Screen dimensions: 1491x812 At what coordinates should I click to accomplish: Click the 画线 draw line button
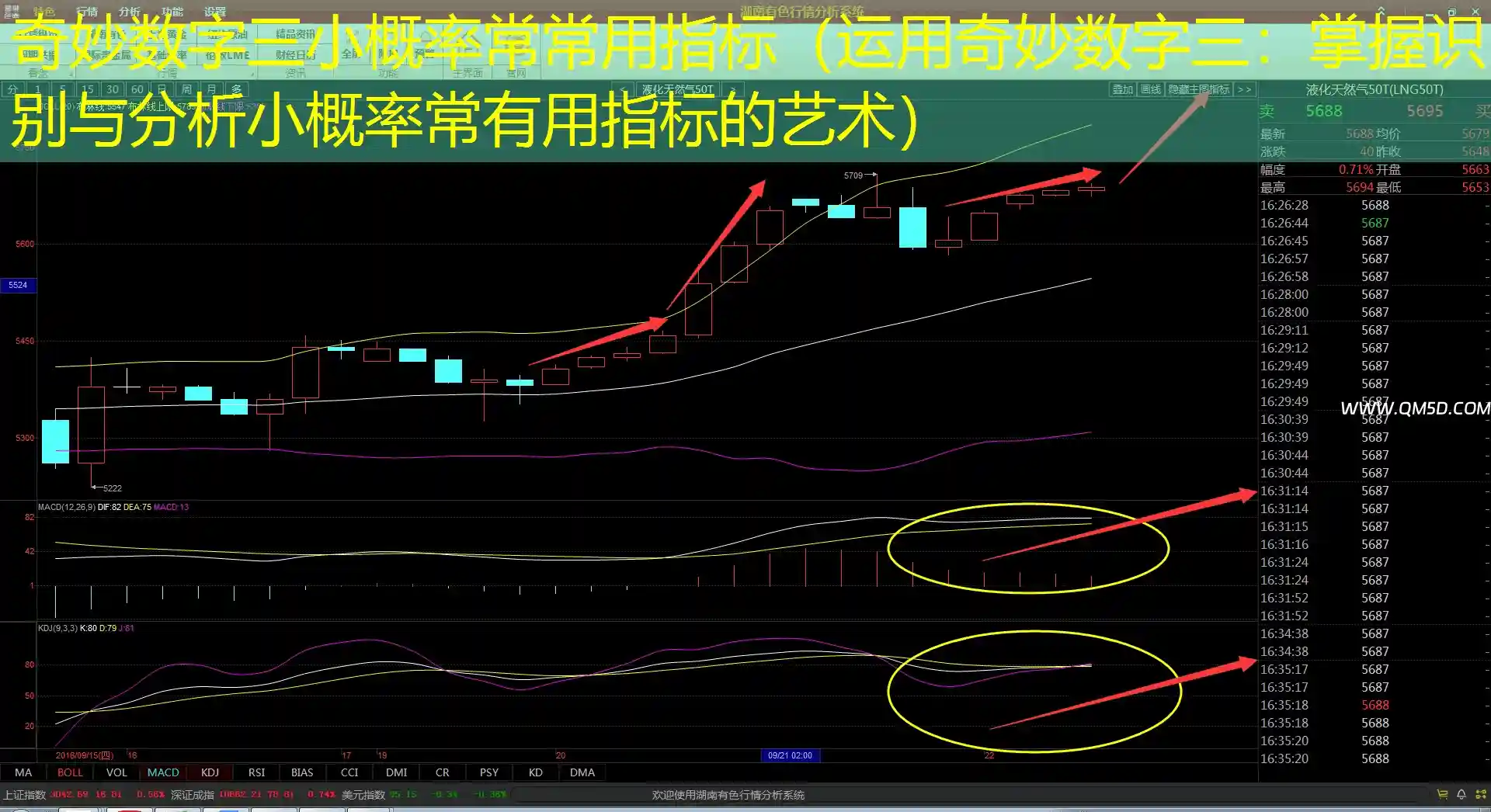pos(1151,89)
